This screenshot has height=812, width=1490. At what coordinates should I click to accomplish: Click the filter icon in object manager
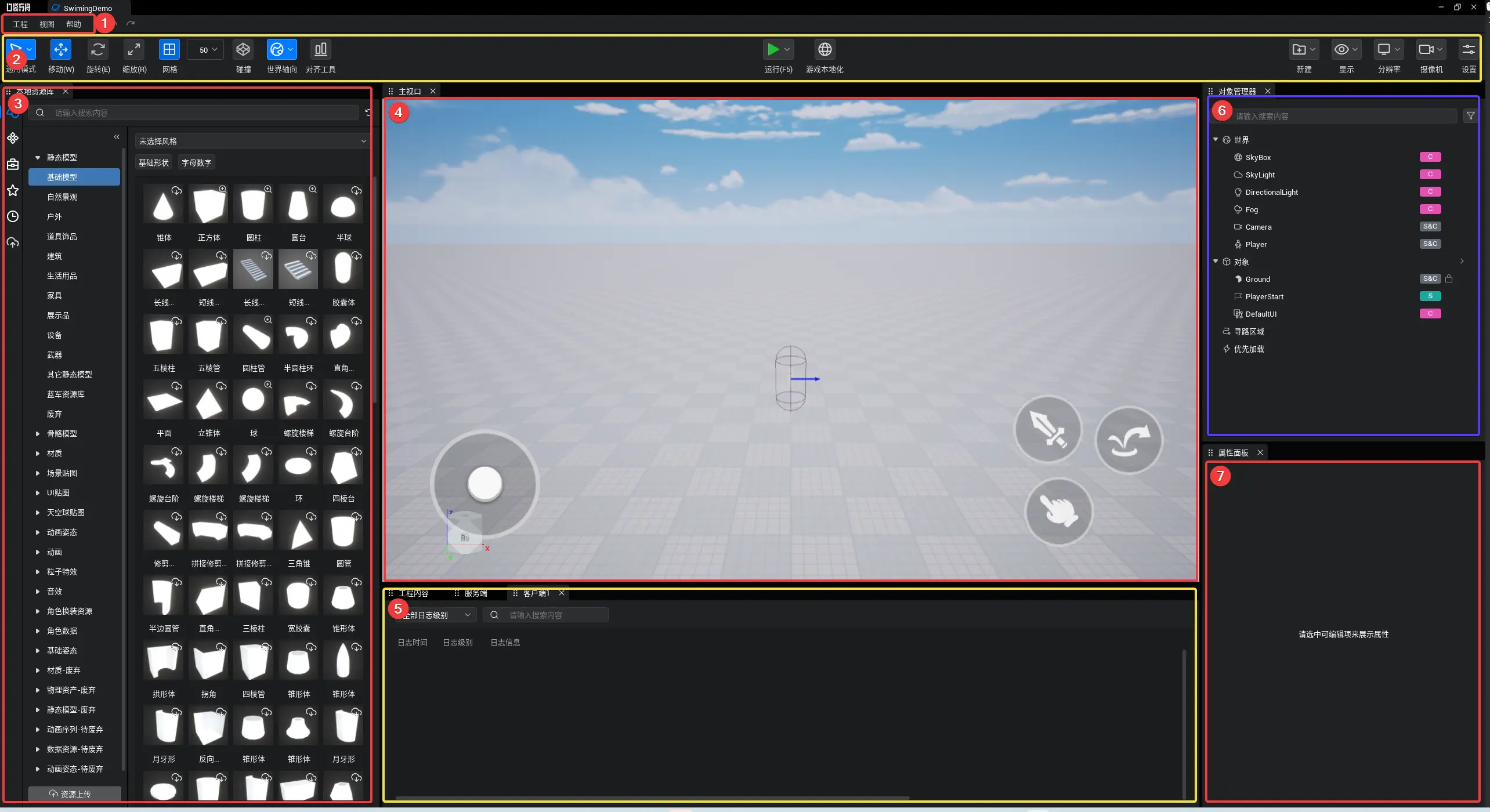point(1470,116)
